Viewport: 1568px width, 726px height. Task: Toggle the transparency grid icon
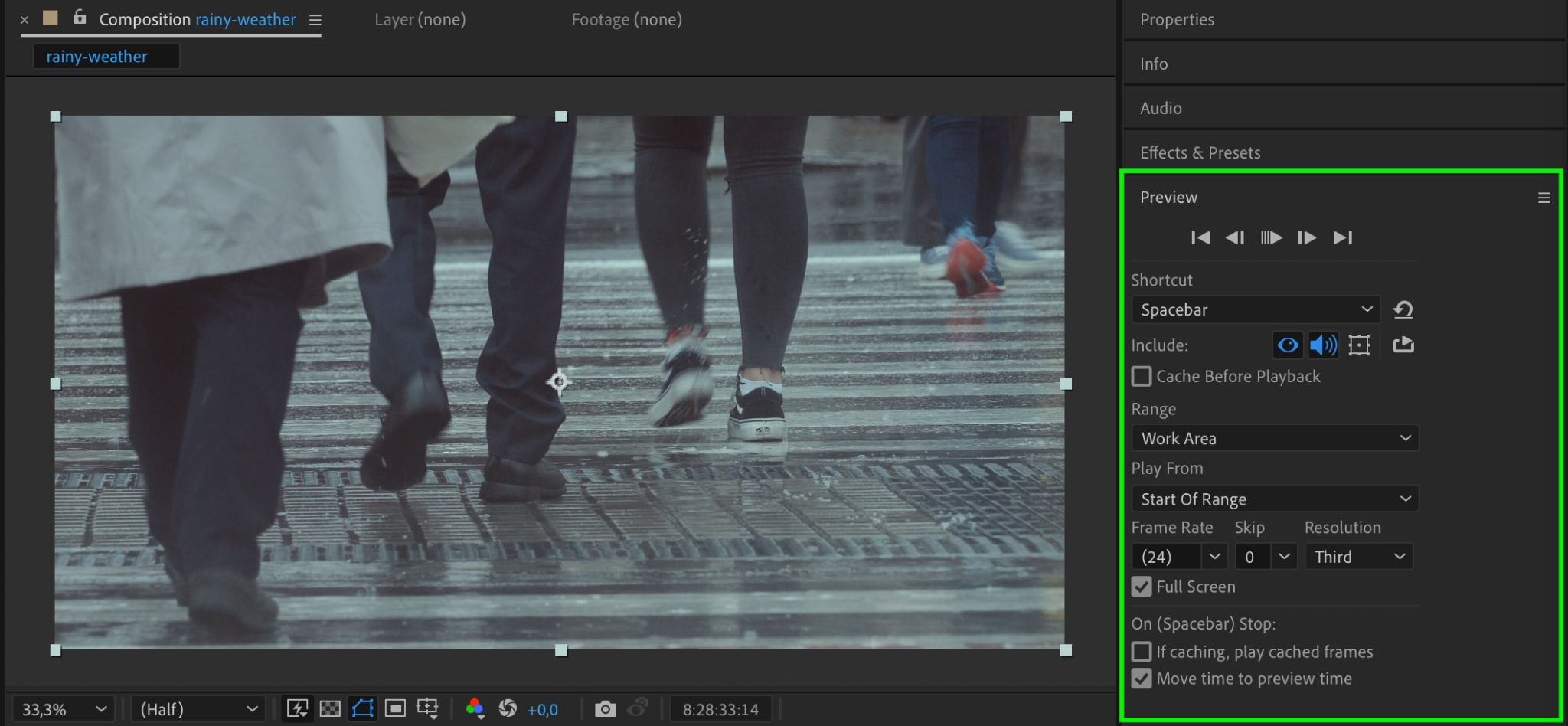tap(330, 709)
